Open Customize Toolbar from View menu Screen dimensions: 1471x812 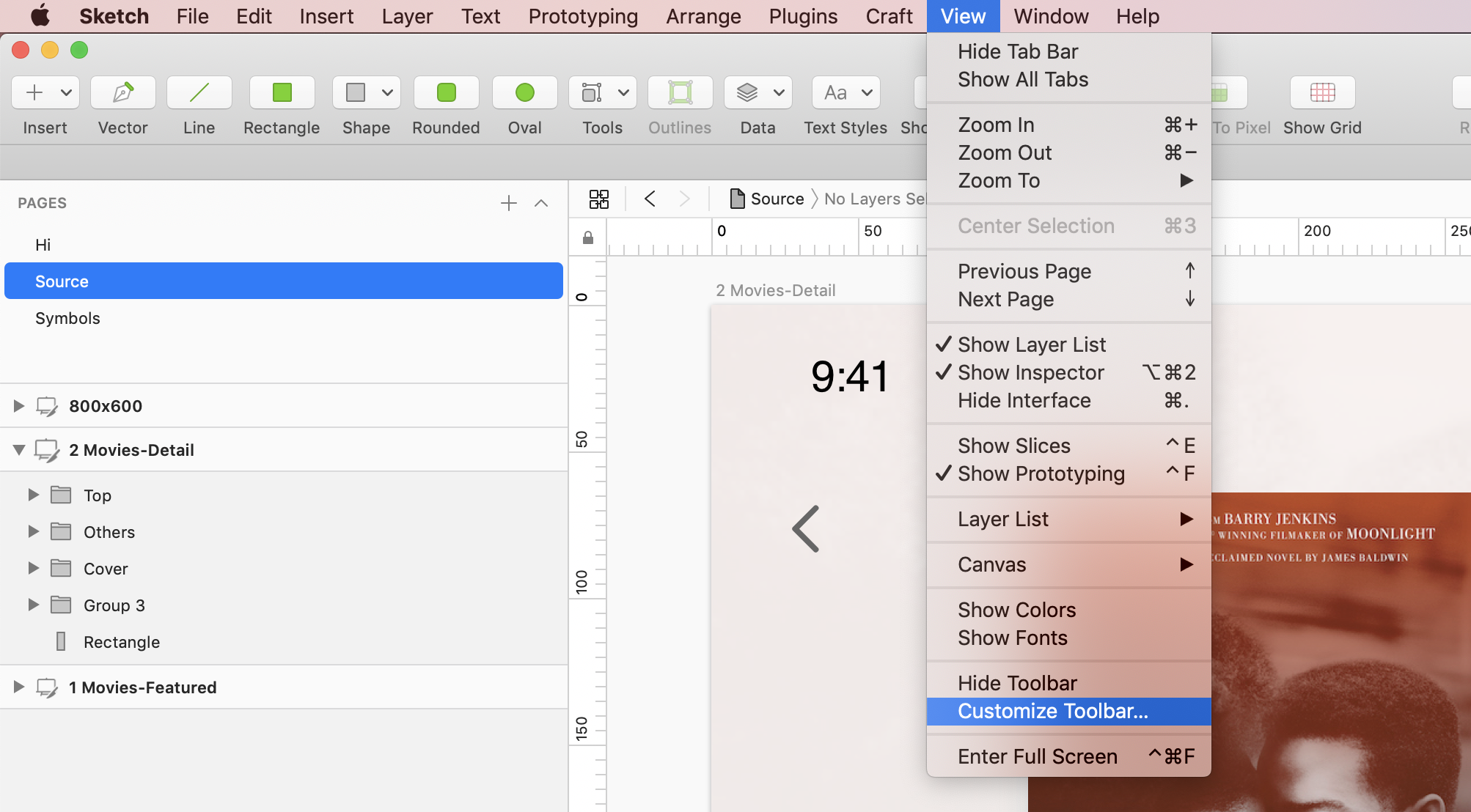(1052, 711)
